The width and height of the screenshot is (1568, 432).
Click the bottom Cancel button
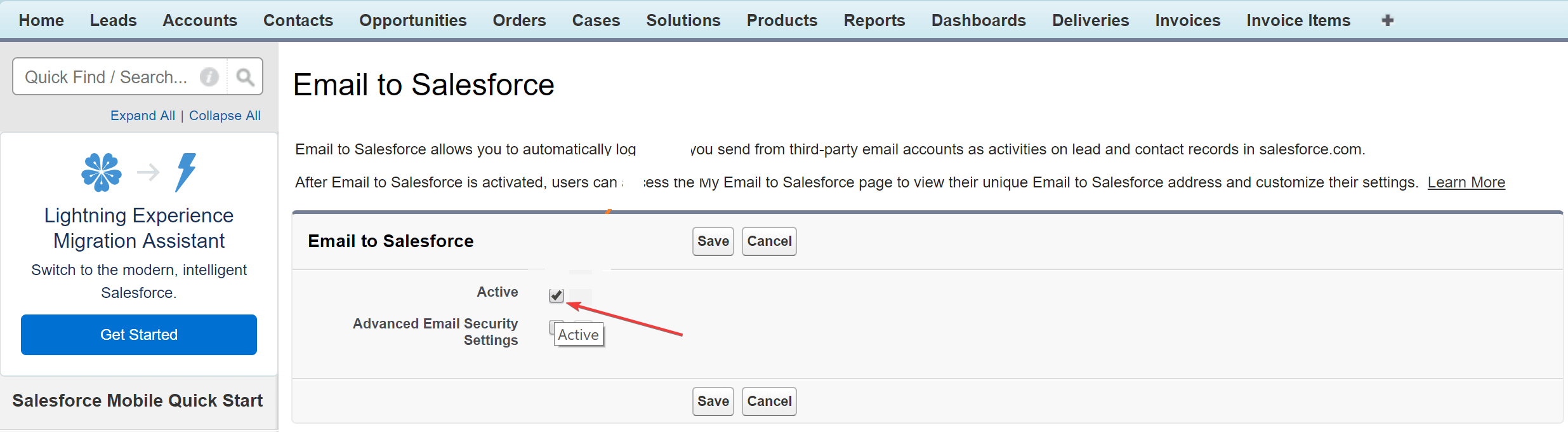click(x=768, y=401)
